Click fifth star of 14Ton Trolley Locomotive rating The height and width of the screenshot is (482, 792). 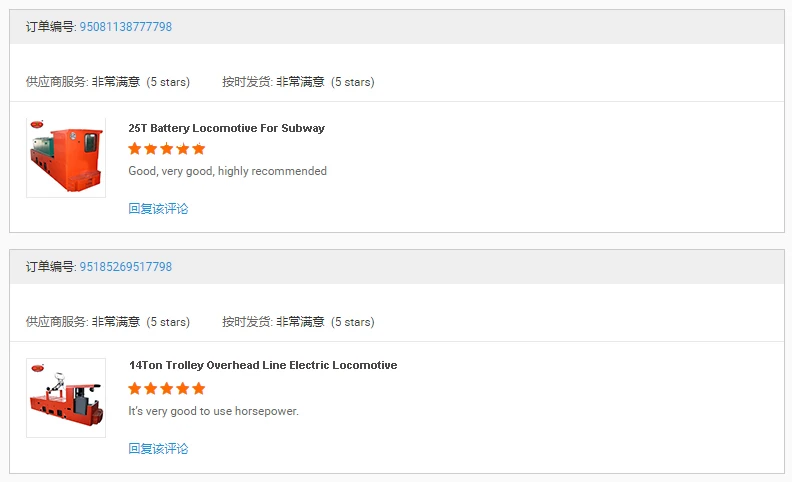point(199,388)
